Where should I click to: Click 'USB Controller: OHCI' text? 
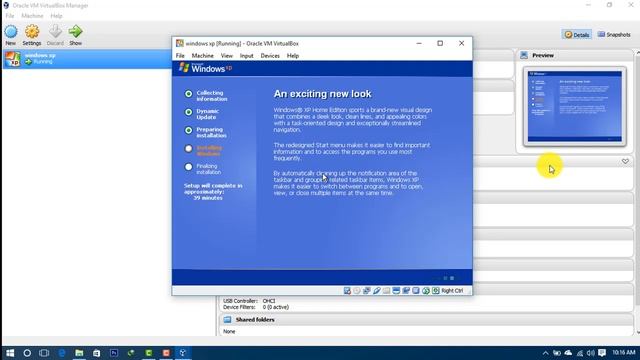[x=249, y=301]
